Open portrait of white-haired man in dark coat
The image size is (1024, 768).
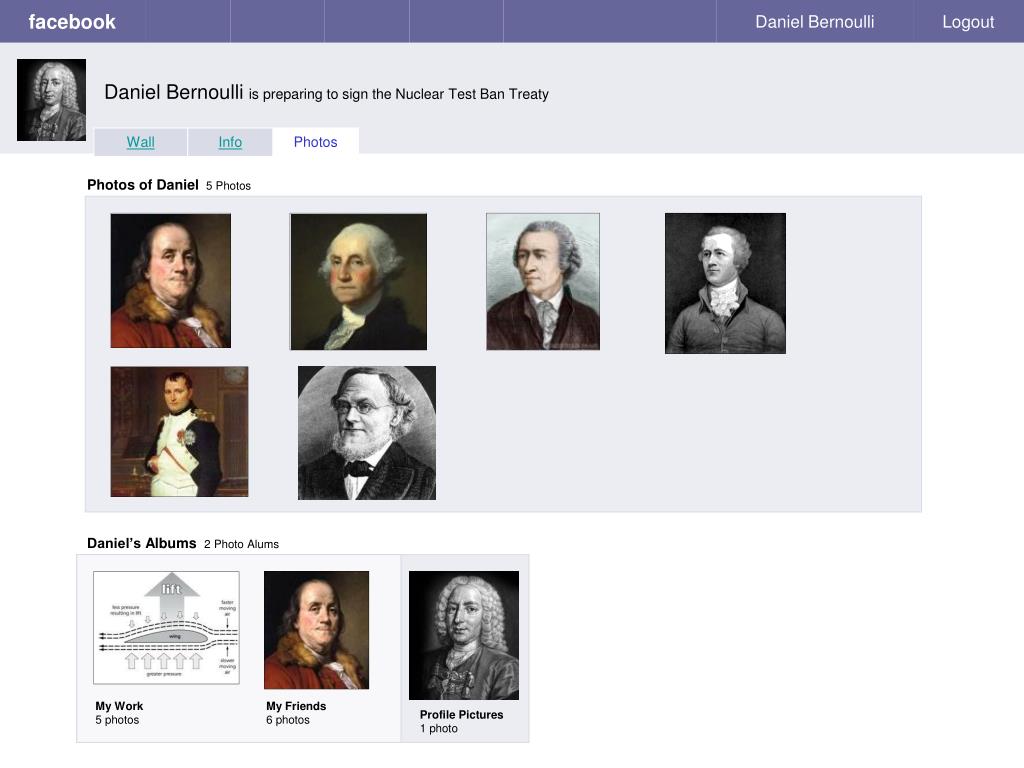click(359, 281)
